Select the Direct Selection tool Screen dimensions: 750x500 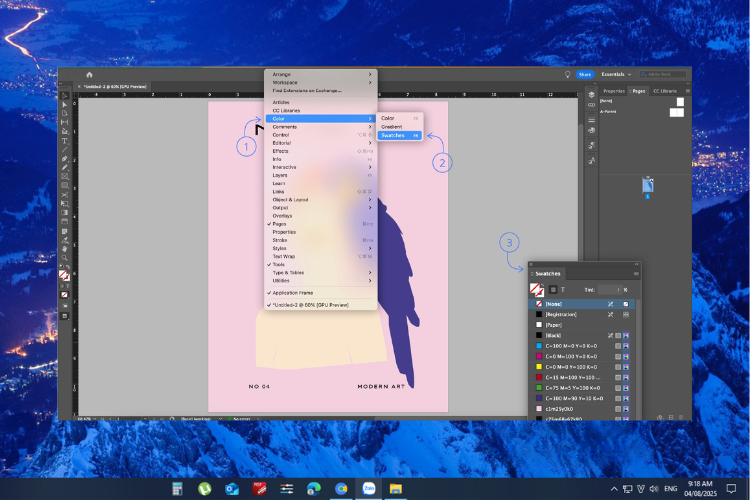tap(65, 104)
